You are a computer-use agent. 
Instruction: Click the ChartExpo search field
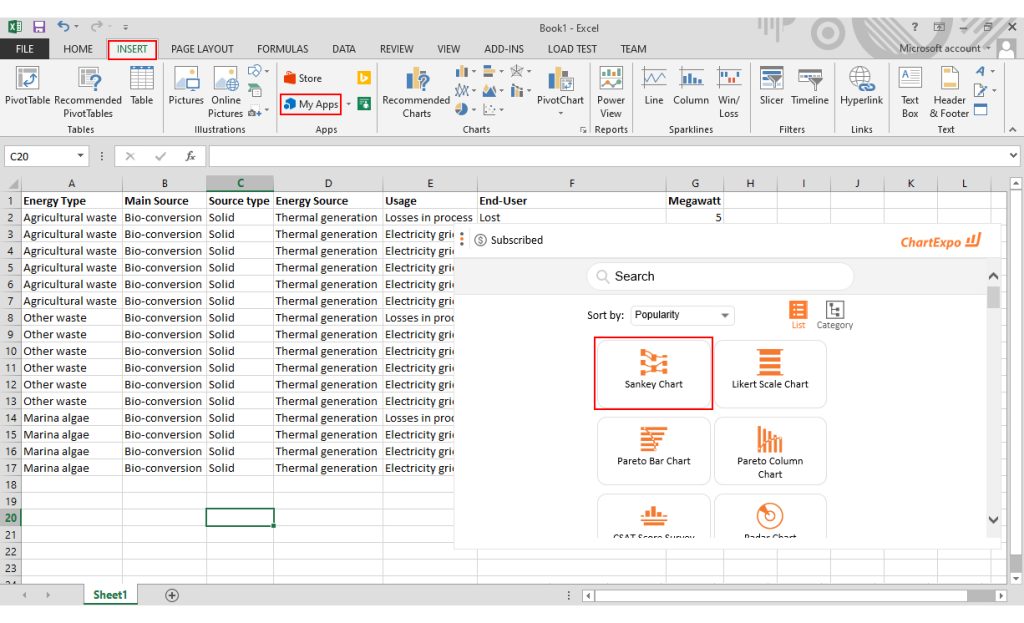point(721,277)
